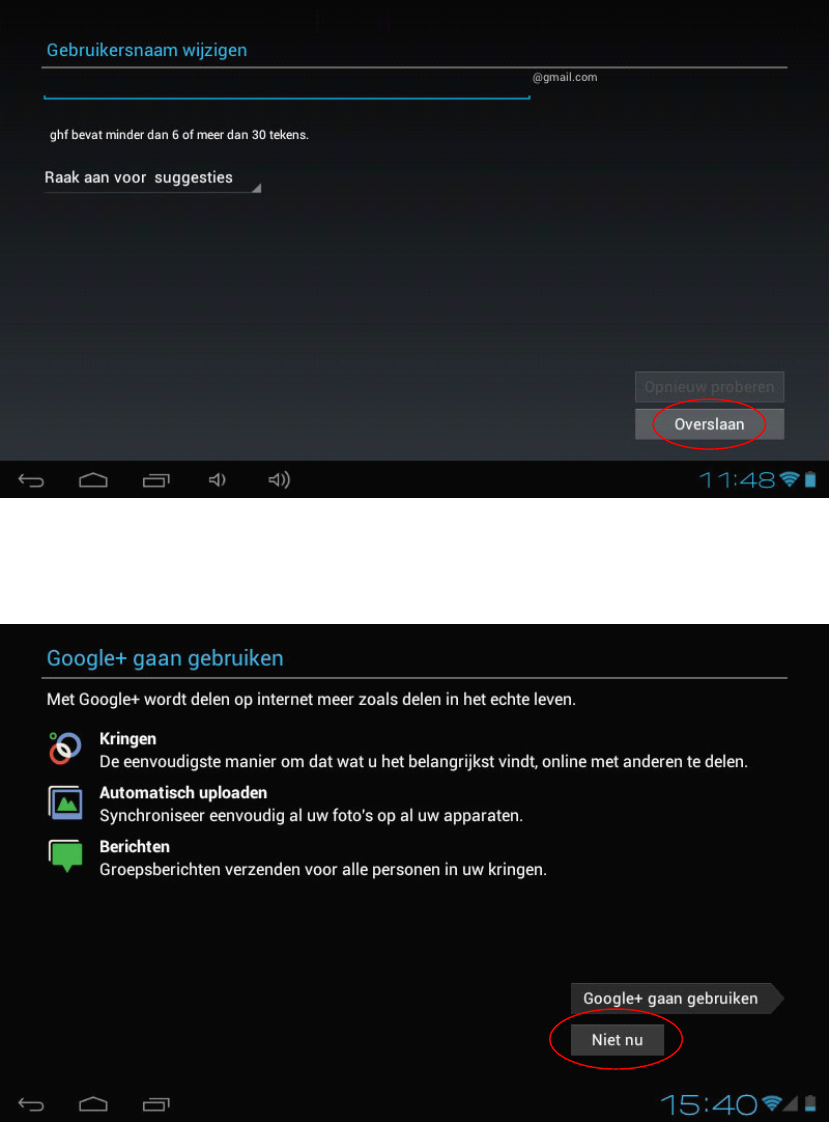Tap the back arrow in bottom navigation bar
The width and height of the screenshot is (829, 1122).
pyautogui.click(x=31, y=1104)
